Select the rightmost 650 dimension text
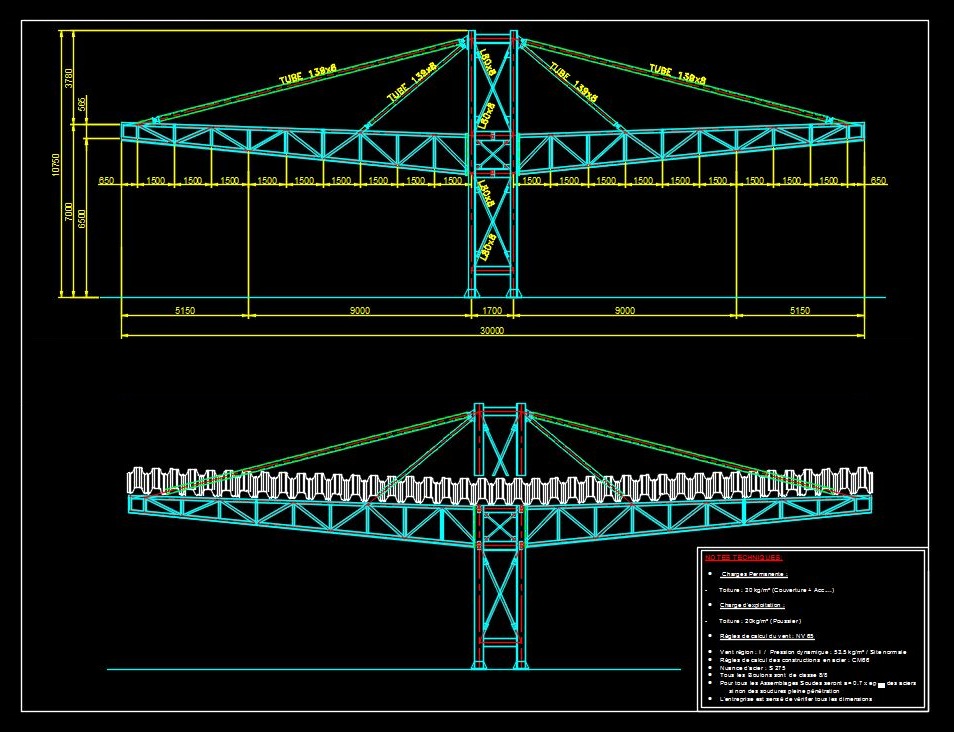This screenshot has width=954, height=732. click(x=878, y=181)
